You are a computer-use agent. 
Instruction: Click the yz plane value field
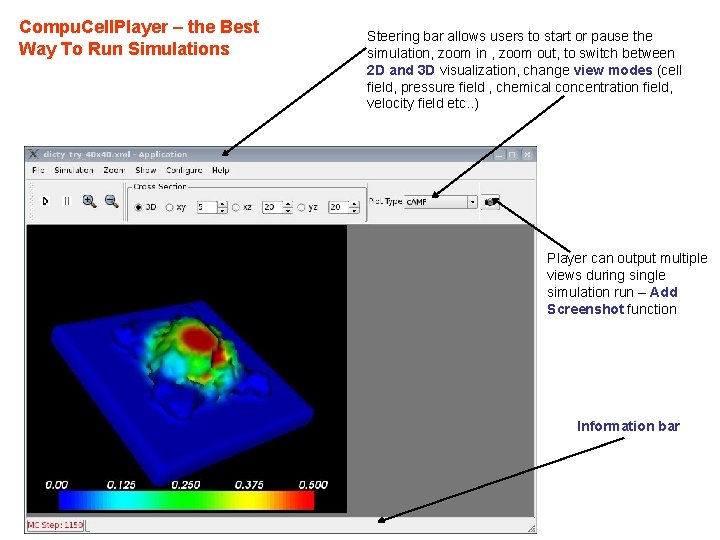point(339,208)
